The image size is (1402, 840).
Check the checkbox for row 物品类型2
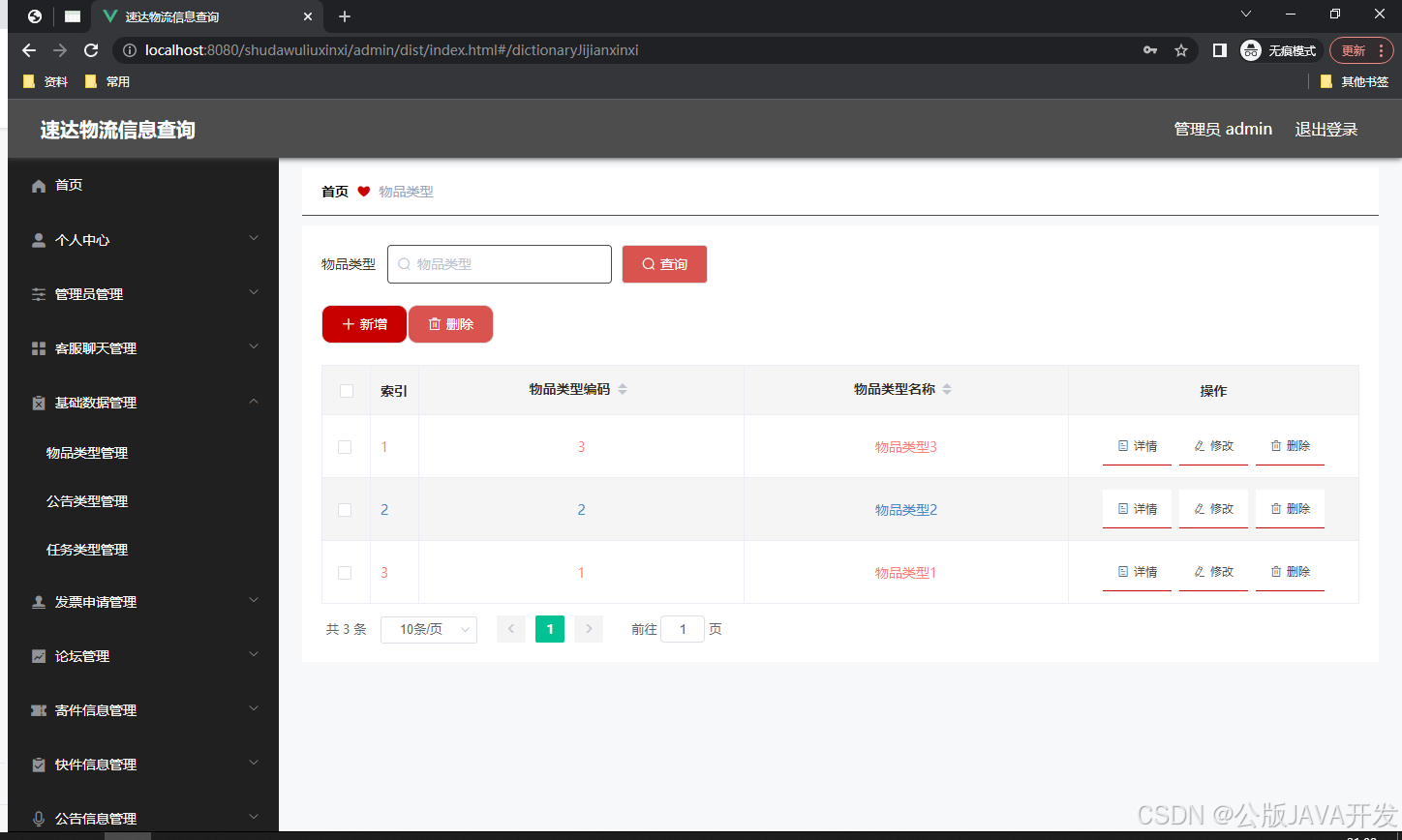coord(345,510)
